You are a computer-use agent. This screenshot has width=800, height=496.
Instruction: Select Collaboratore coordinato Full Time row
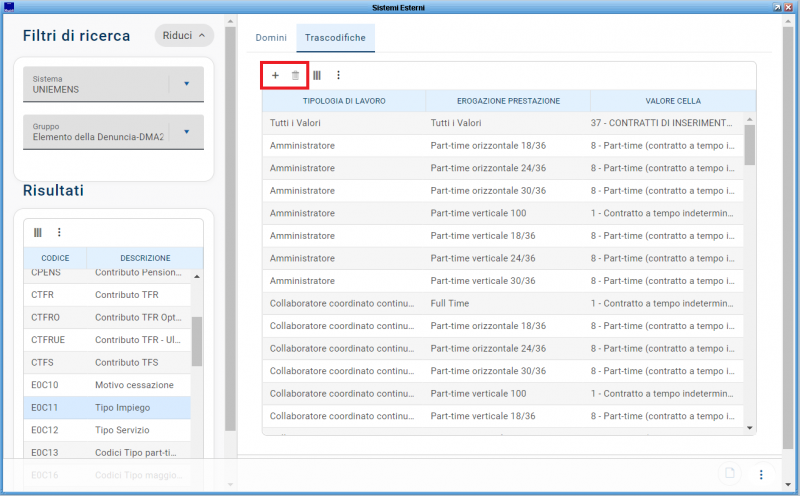[503, 303]
